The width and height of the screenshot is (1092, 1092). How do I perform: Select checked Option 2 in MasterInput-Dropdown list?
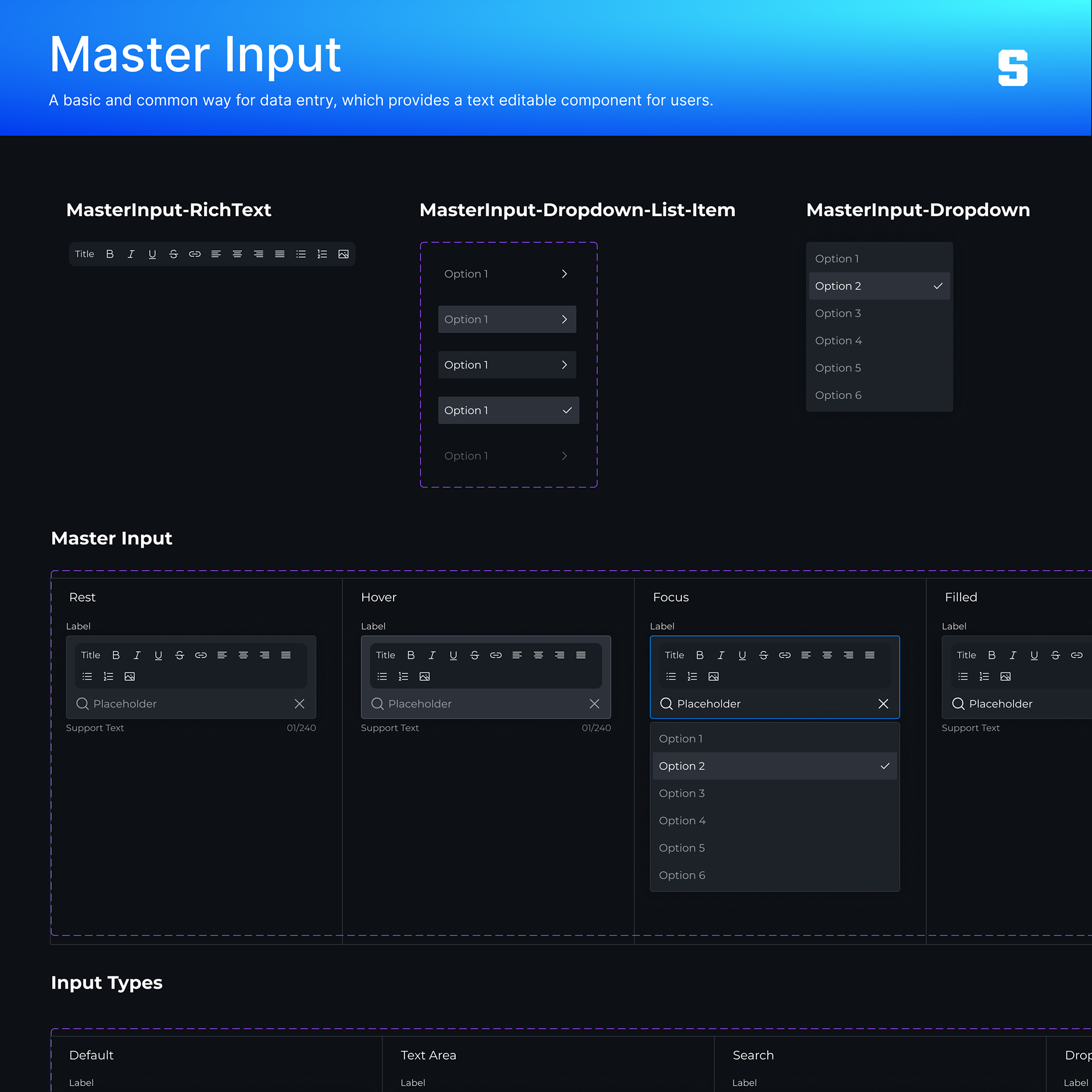879,286
